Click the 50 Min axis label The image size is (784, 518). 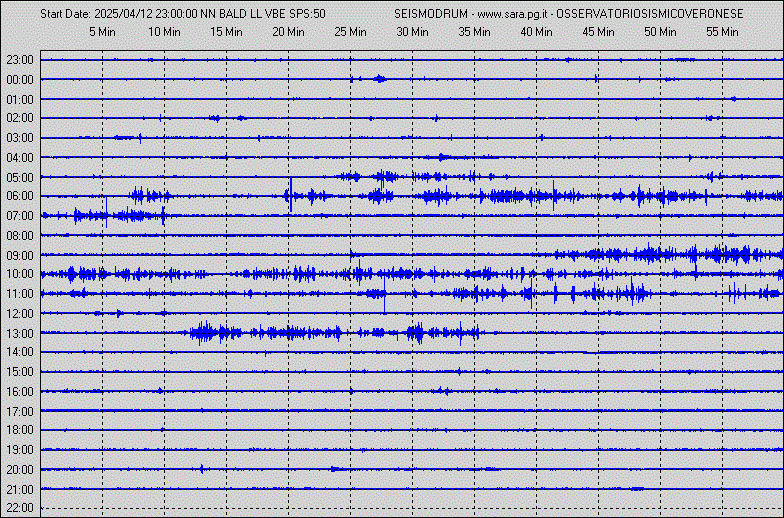coord(660,32)
